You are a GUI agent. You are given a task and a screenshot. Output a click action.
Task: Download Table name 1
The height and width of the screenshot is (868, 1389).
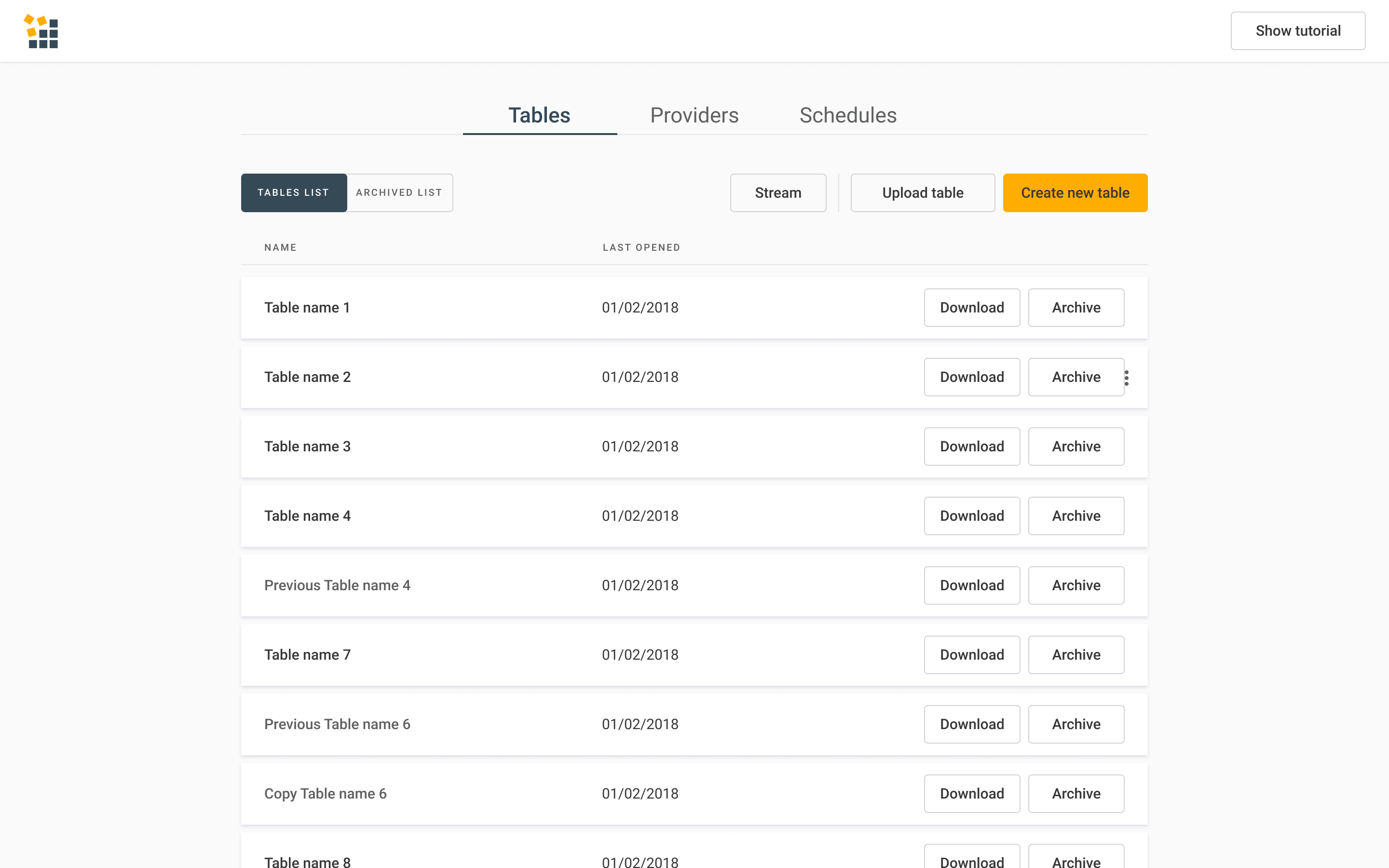971,308
